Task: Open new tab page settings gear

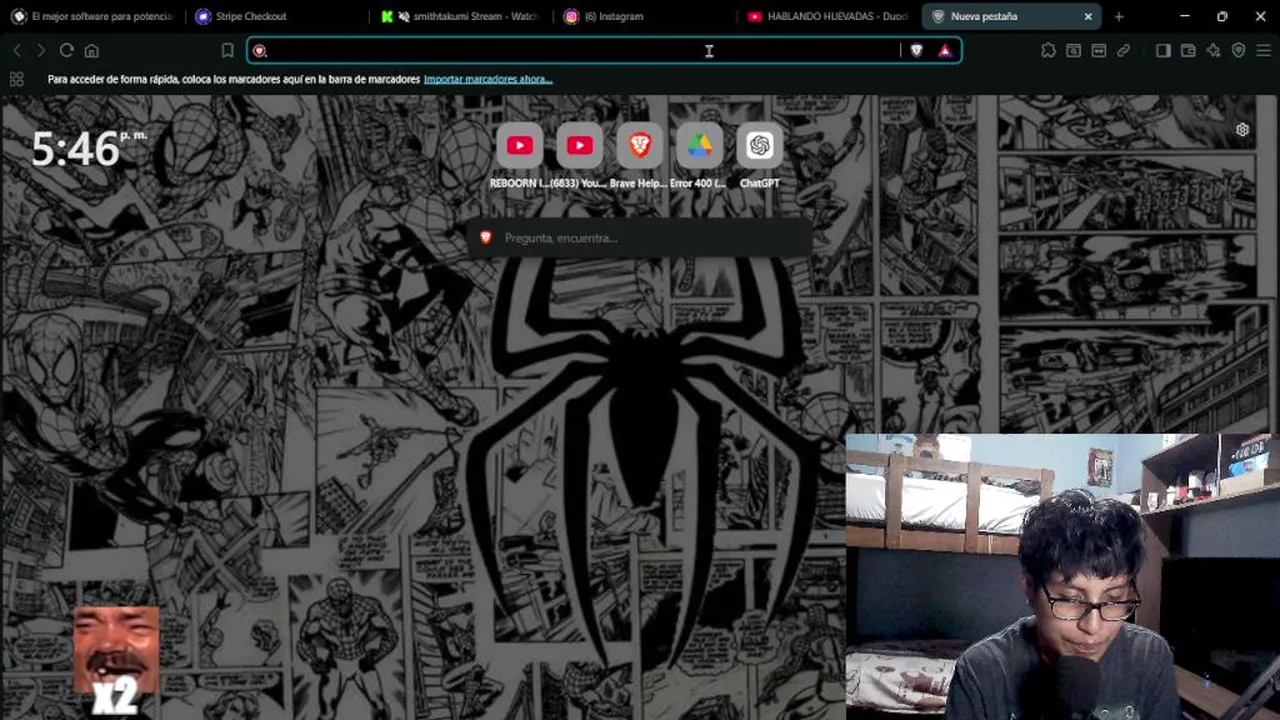Action: (x=1242, y=130)
